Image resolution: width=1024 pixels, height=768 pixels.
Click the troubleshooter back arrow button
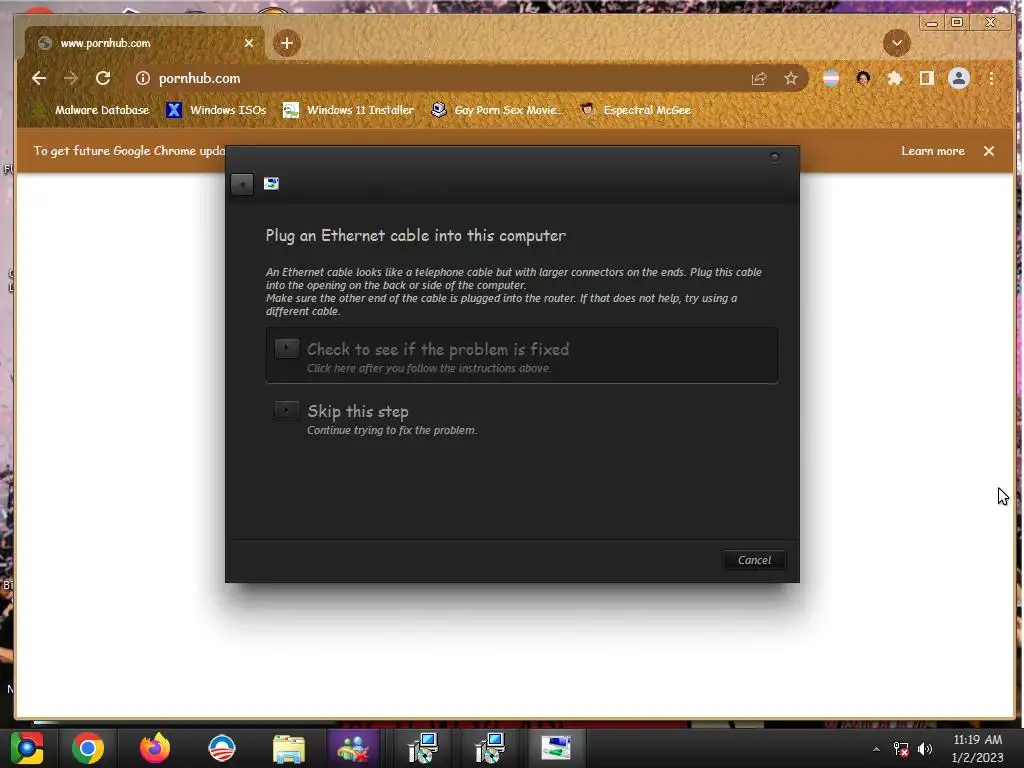click(242, 184)
